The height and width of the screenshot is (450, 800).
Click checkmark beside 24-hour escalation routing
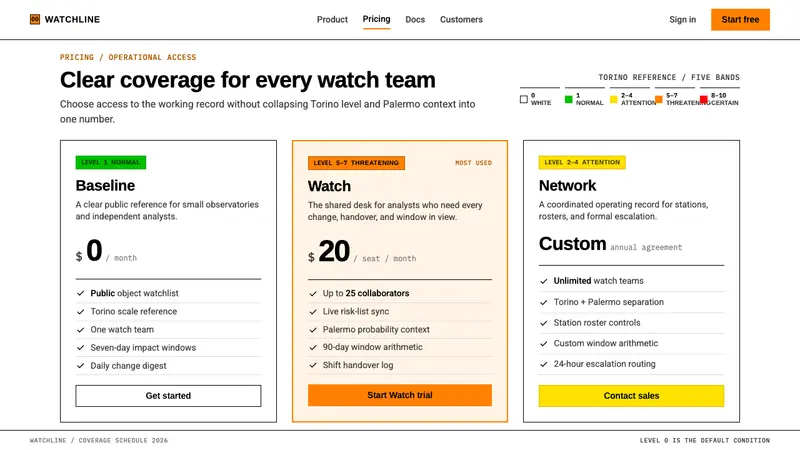(544, 364)
